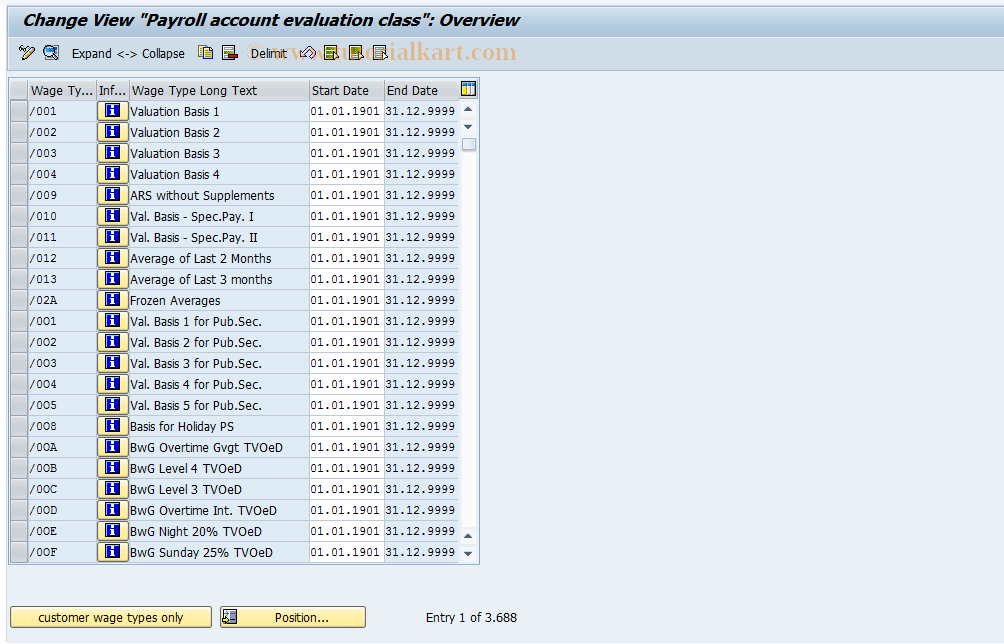The image size is (1004, 644).
Task: Click info icon for Valuation Basis 4
Action: pyautogui.click(x=113, y=174)
